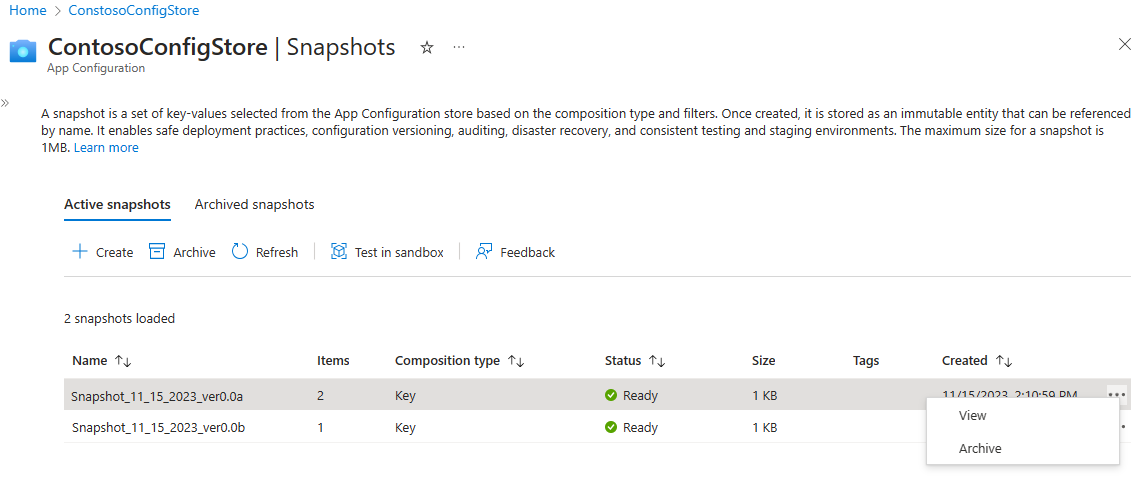Click the Create plus icon

[79, 252]
